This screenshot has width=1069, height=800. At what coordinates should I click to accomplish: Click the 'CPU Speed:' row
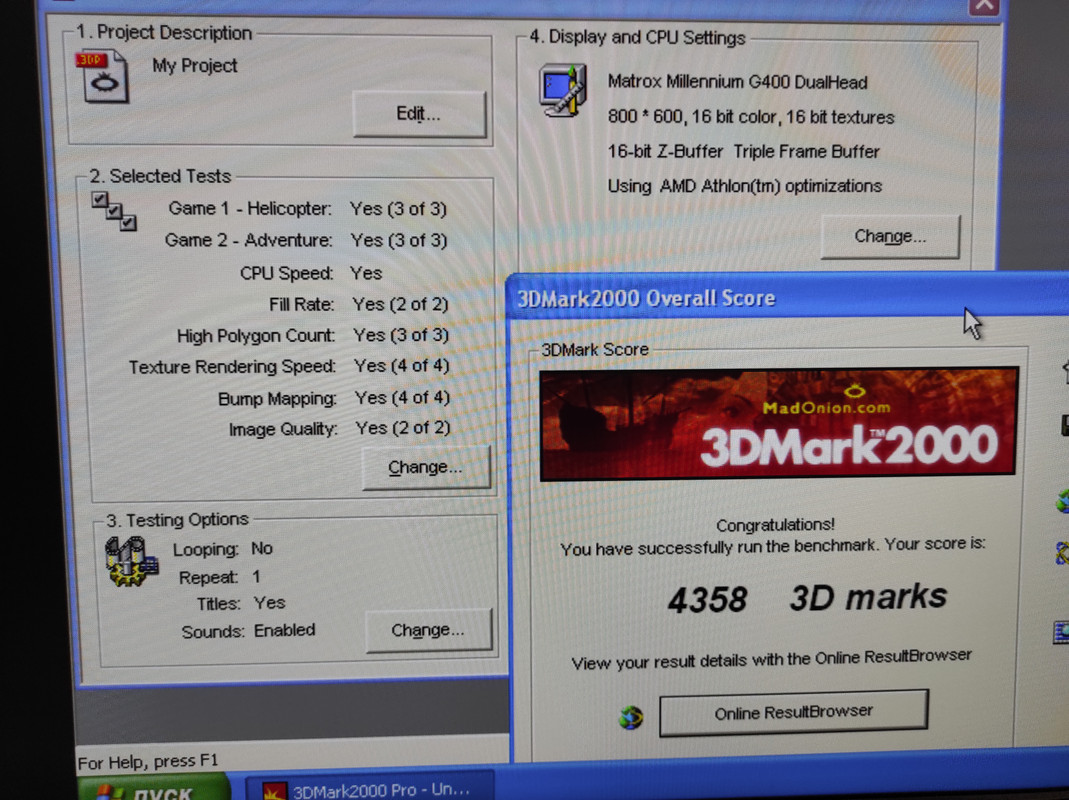click(x=310, y=273)
